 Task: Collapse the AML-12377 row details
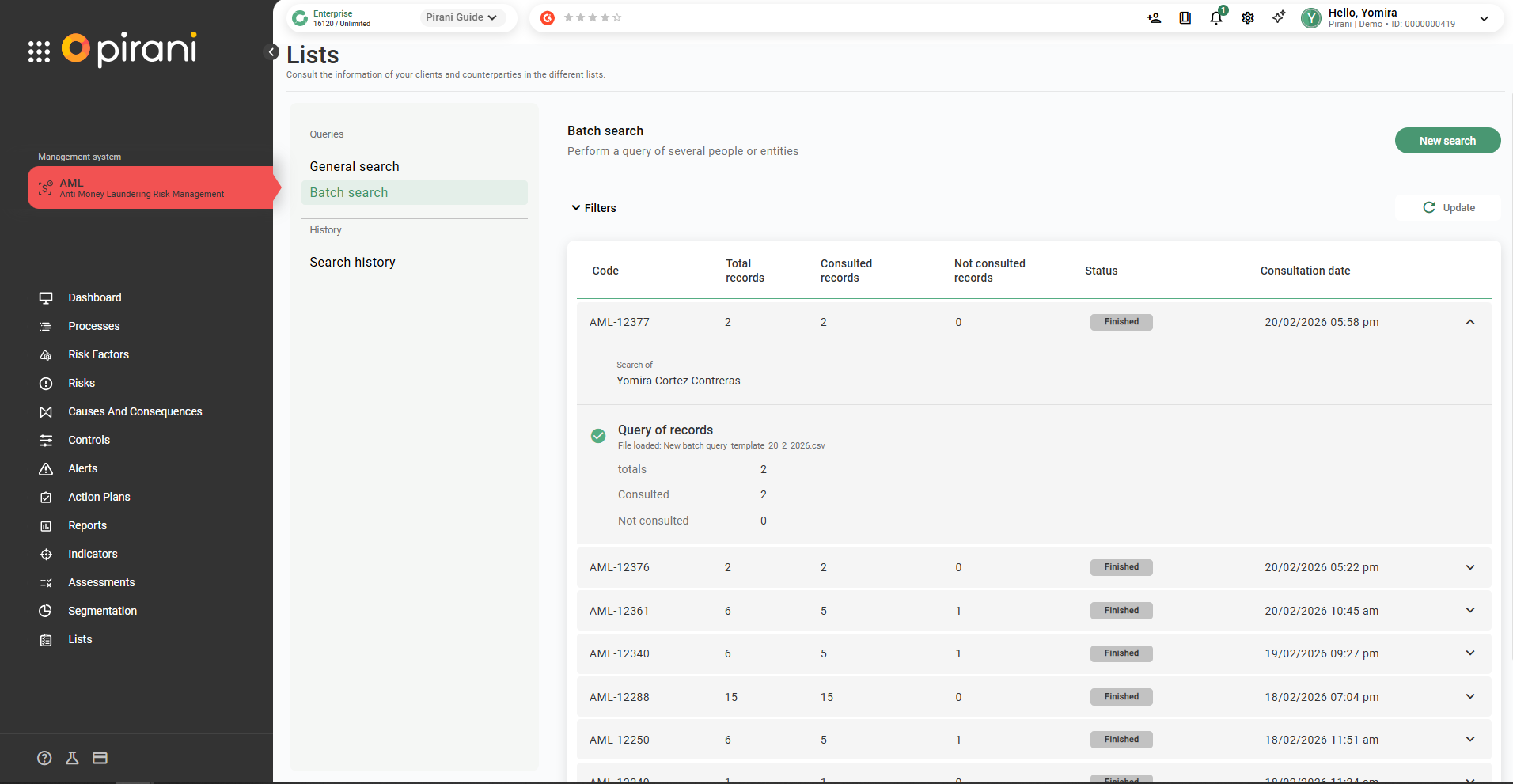(x=1469, y=322)
